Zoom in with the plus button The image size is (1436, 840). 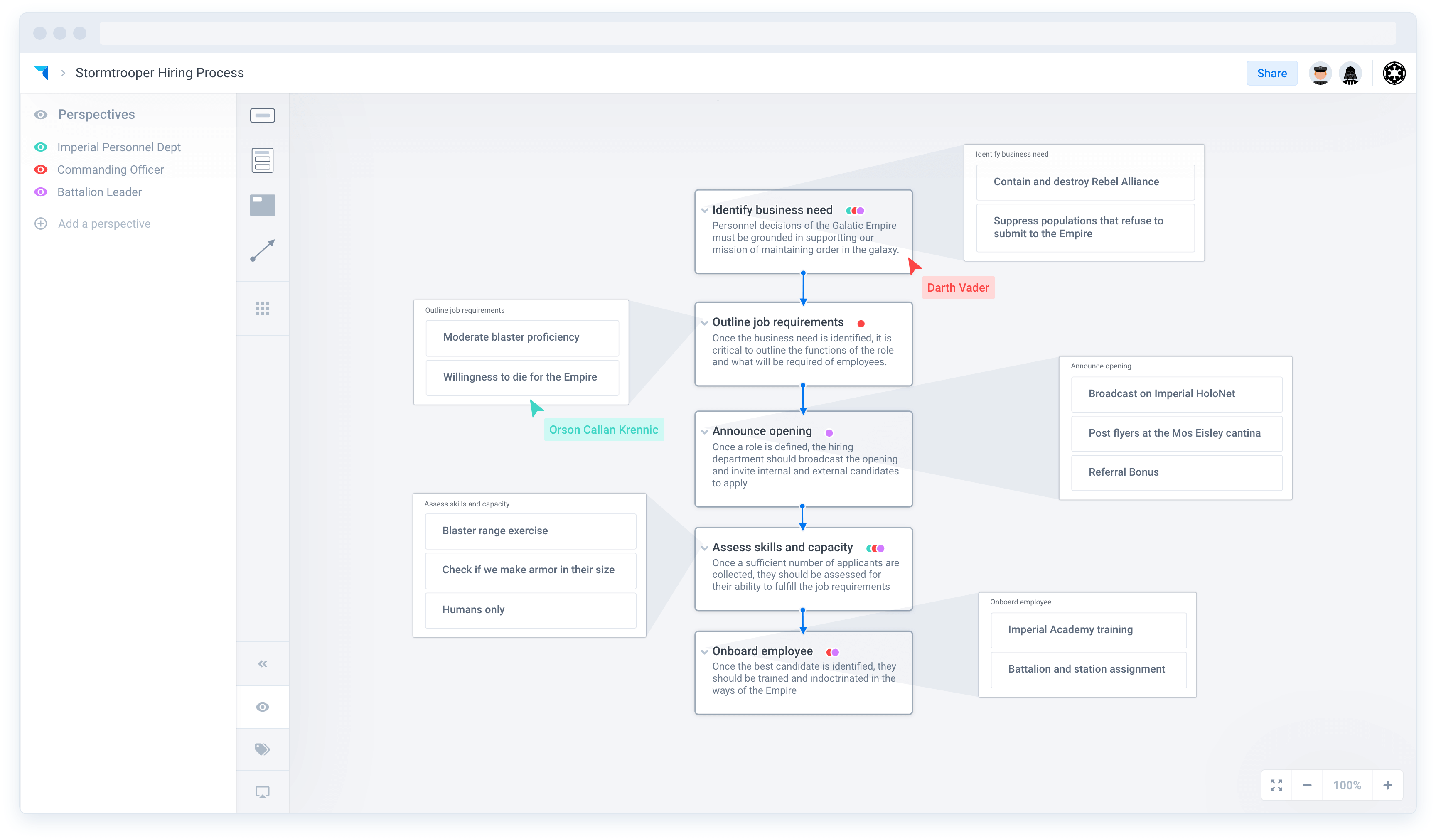(x=1387, y=785)
